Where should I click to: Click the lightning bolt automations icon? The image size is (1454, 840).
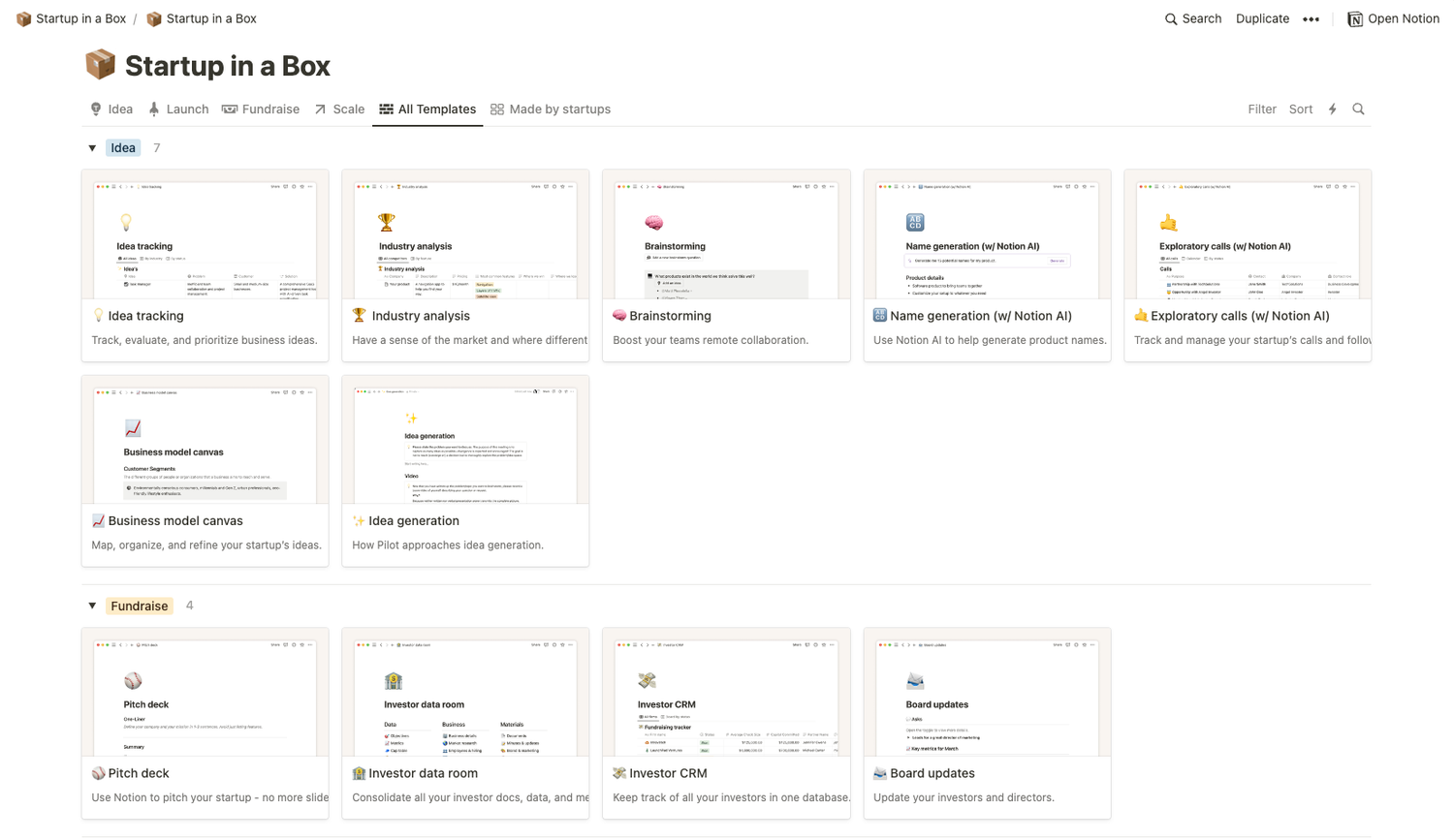tap(1333, 109)
